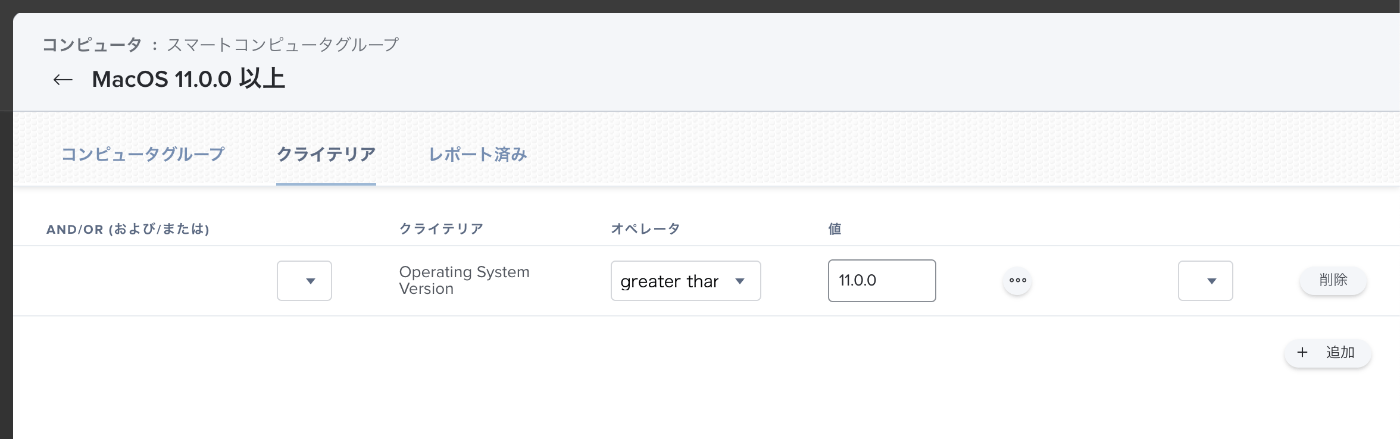The height and width of the screenshot is (439, 1400).
Task: Expand the closing parenthesis dropdown after value
Action: click(x=1205, y=281)
